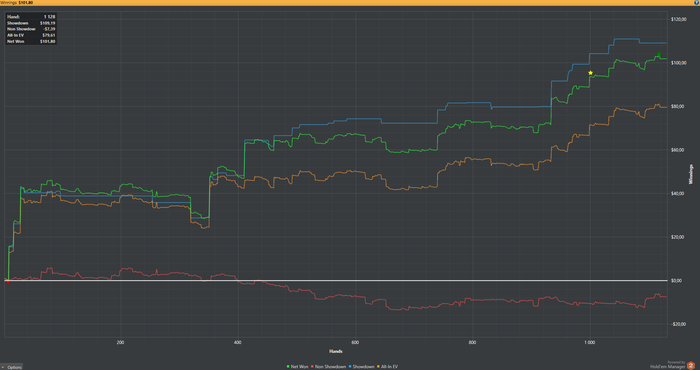700x370 pixels.
Task: Click the $60,00 y-axis label
Action: tap(678, 150)
